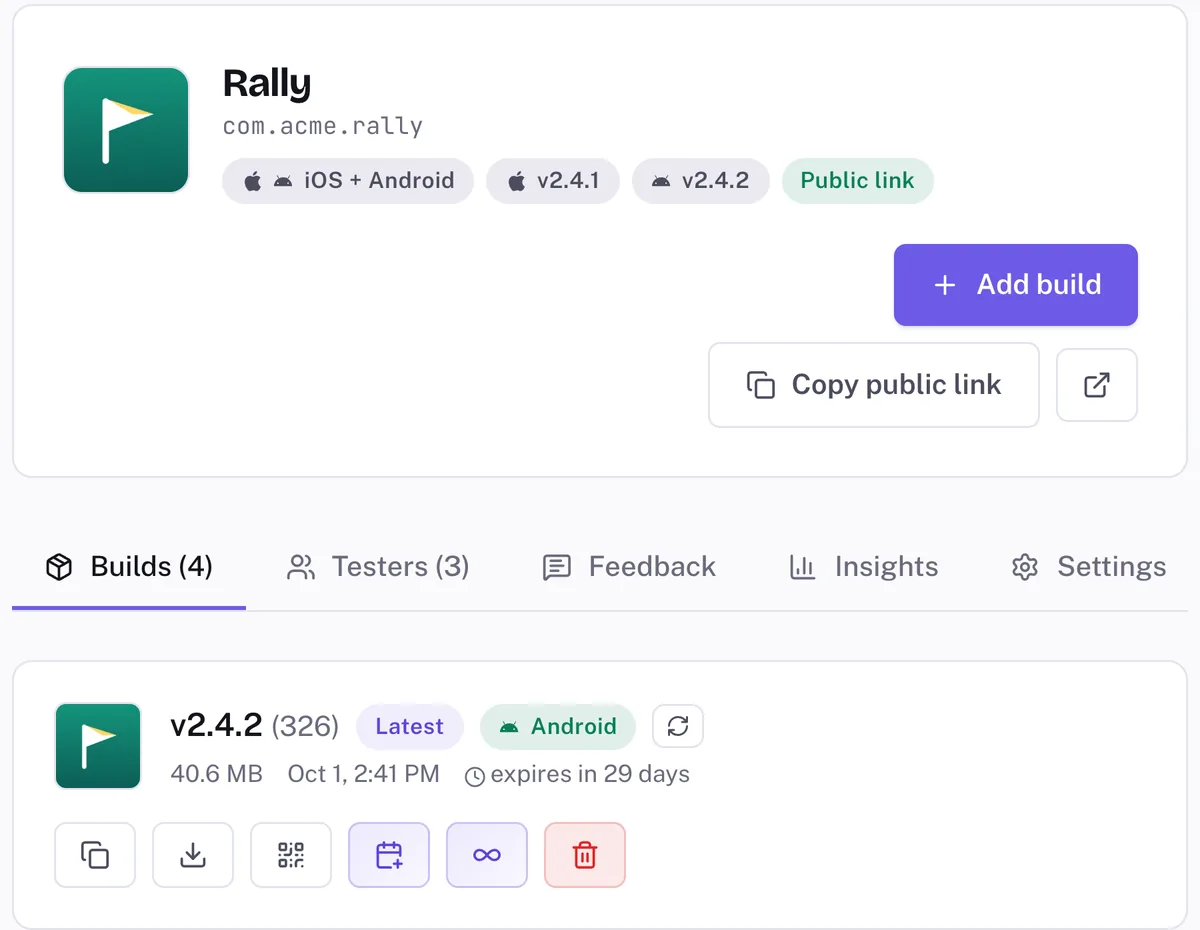The width and height of the screenshot is (1200, 930).
Task: Click the green Android badge on build row
Action: pyautogui.click(x=558, y=727)
